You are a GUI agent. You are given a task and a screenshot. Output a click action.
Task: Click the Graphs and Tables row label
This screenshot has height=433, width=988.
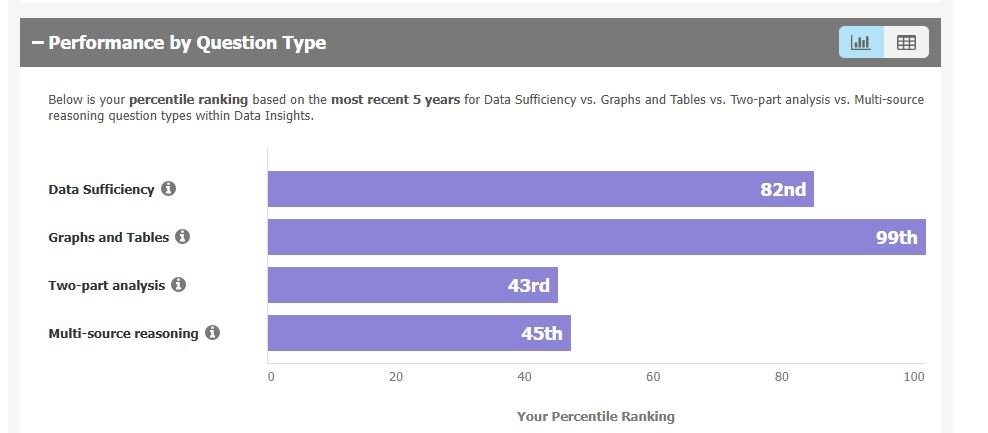coord(108,238)
